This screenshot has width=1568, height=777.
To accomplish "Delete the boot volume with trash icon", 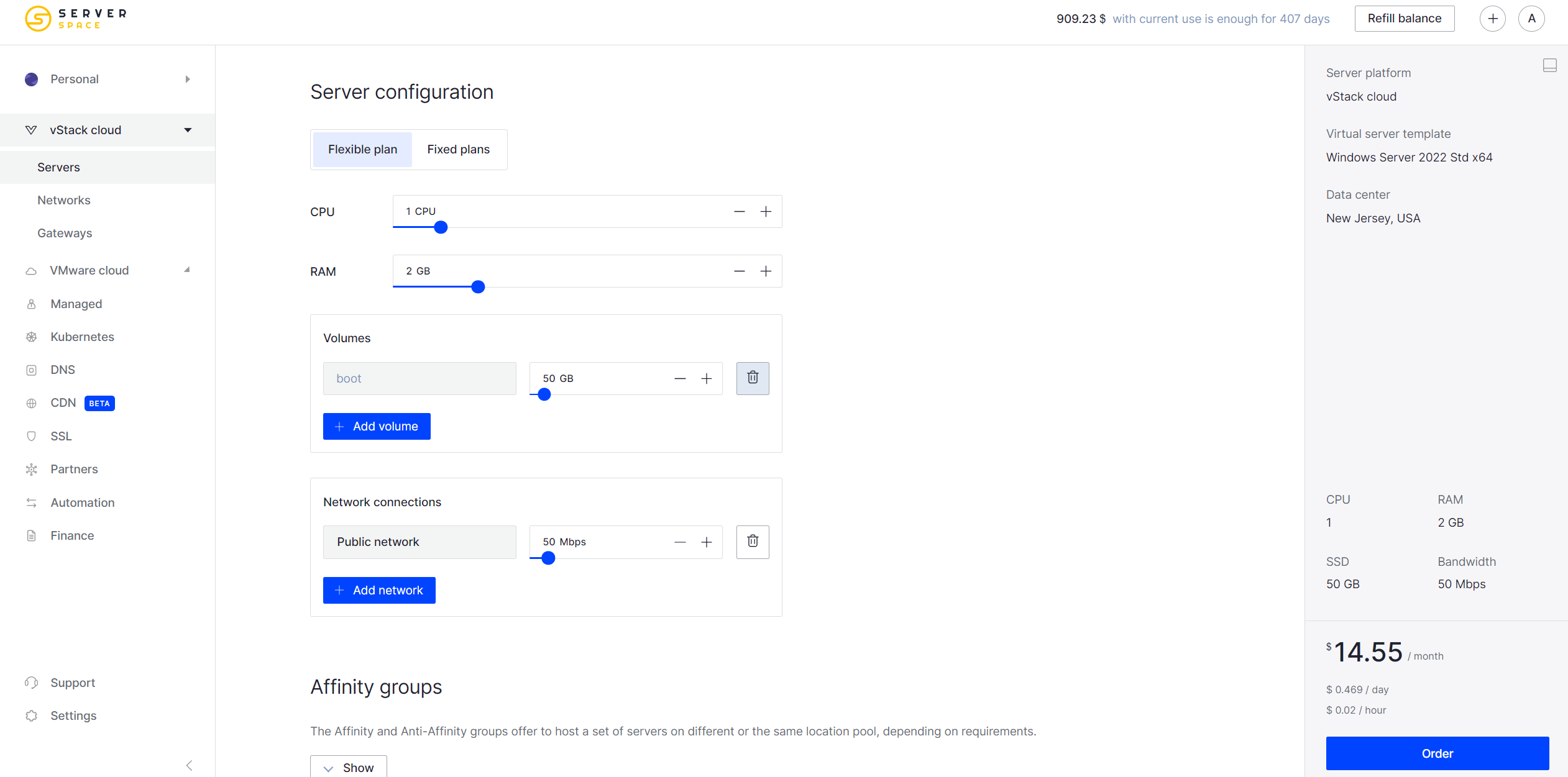I will (x=753, y=378).
